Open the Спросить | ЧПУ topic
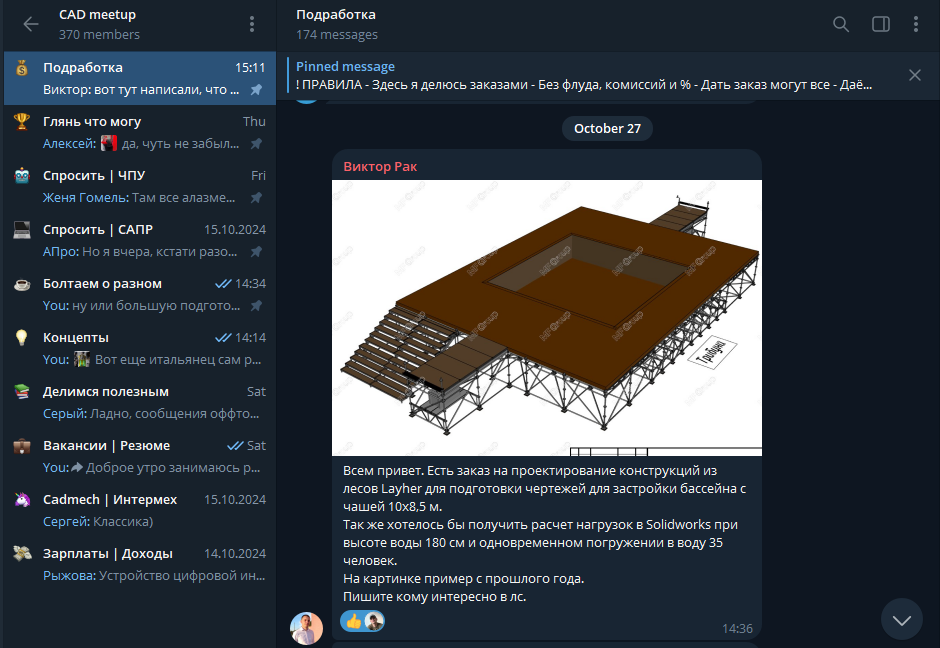Image resolution: width=940 pixels, height=648 pixels. (140, 186)
